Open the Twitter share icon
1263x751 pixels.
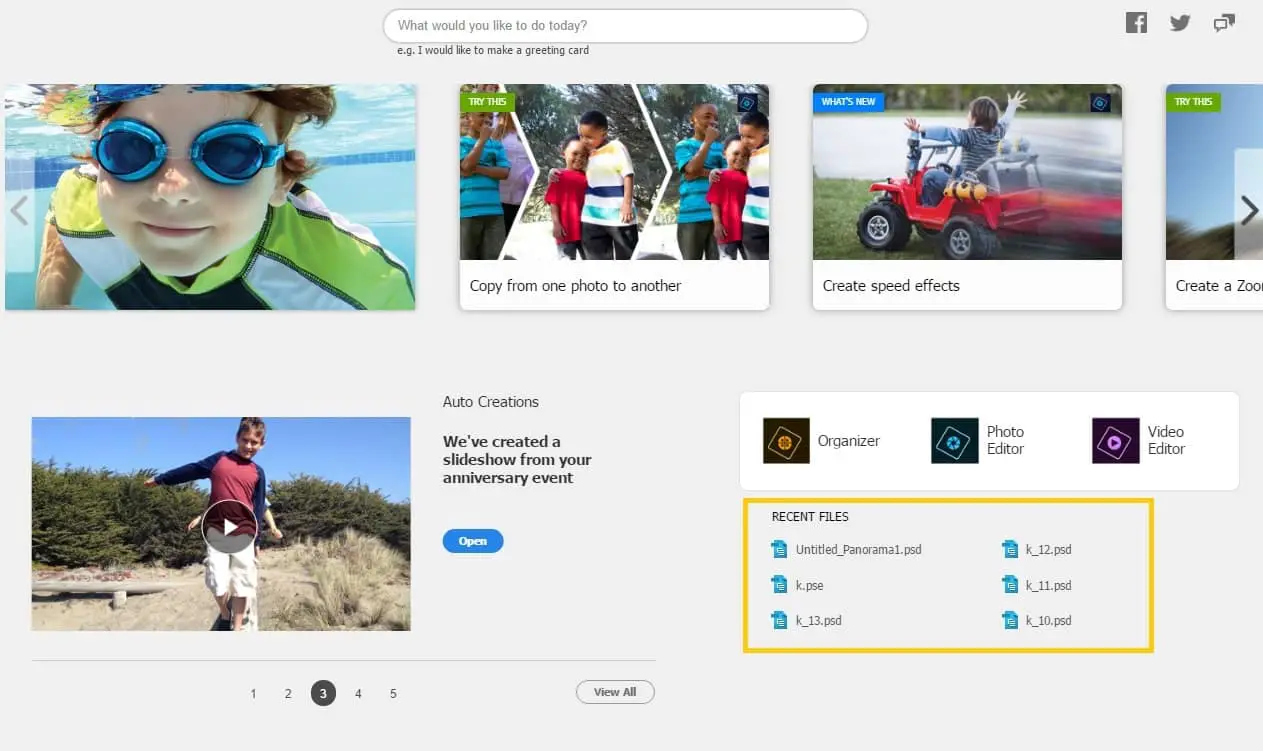(1180, 23)
